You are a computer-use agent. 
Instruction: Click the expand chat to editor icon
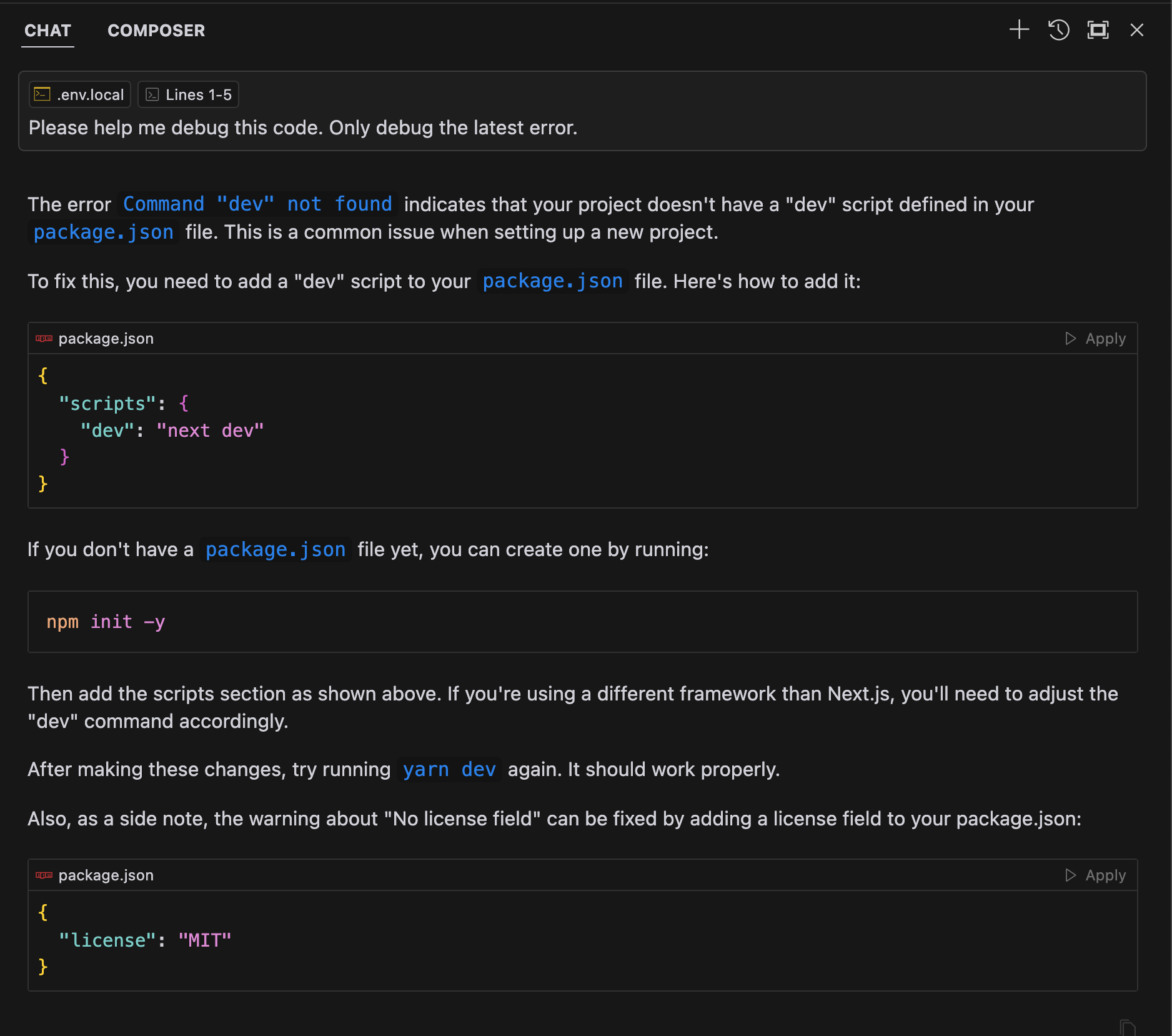1098,30
